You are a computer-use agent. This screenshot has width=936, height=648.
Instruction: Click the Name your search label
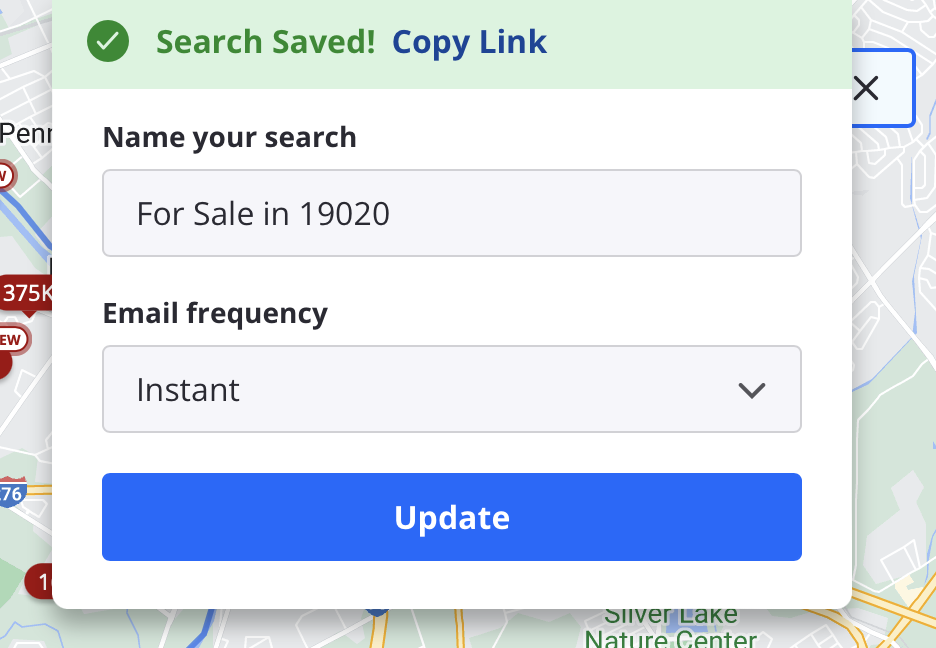click(x=230, y=137)
